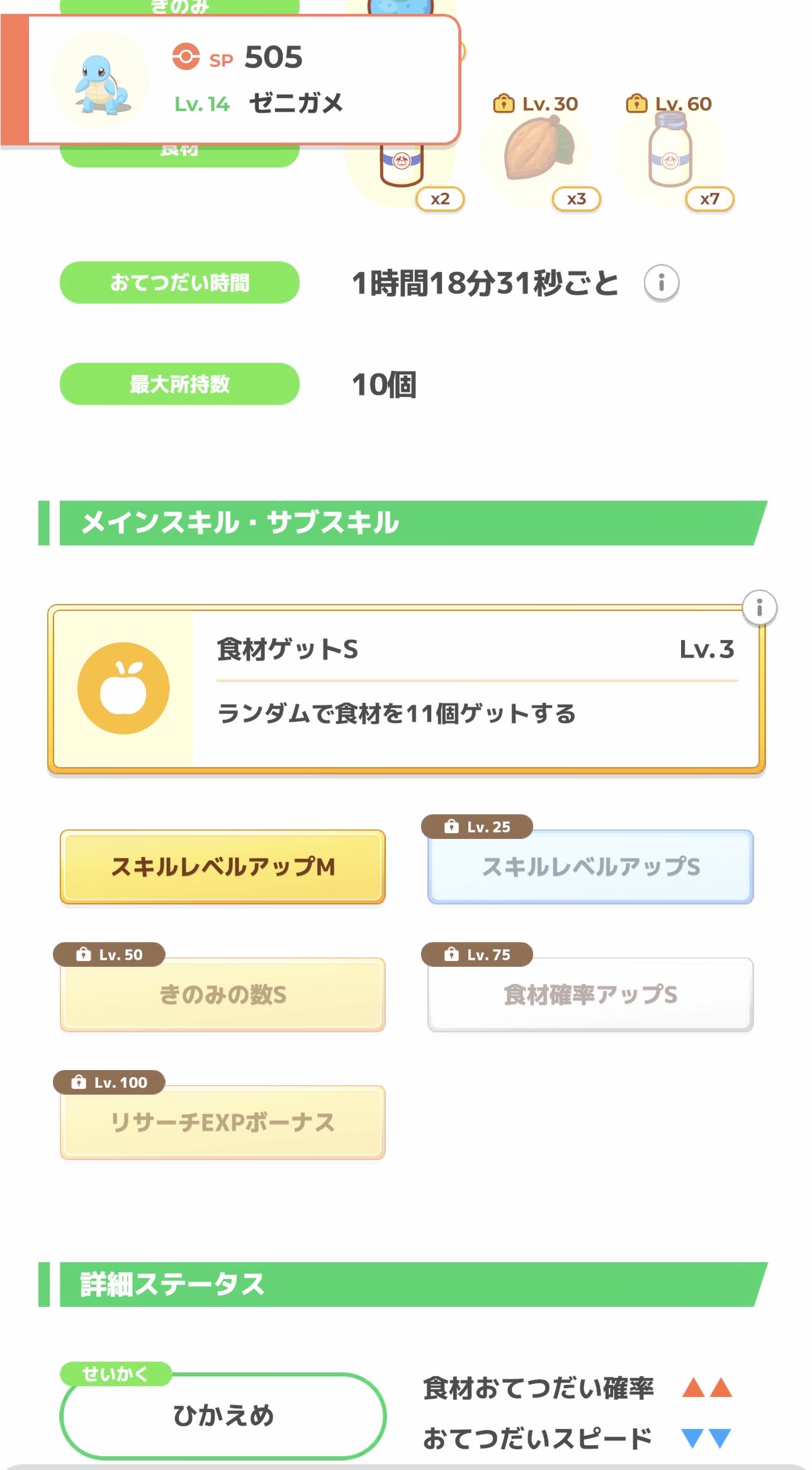Tap the locked スキルレベルアップS sub skill
Viewport: 812px width, 1470px height.
(590, 867)
